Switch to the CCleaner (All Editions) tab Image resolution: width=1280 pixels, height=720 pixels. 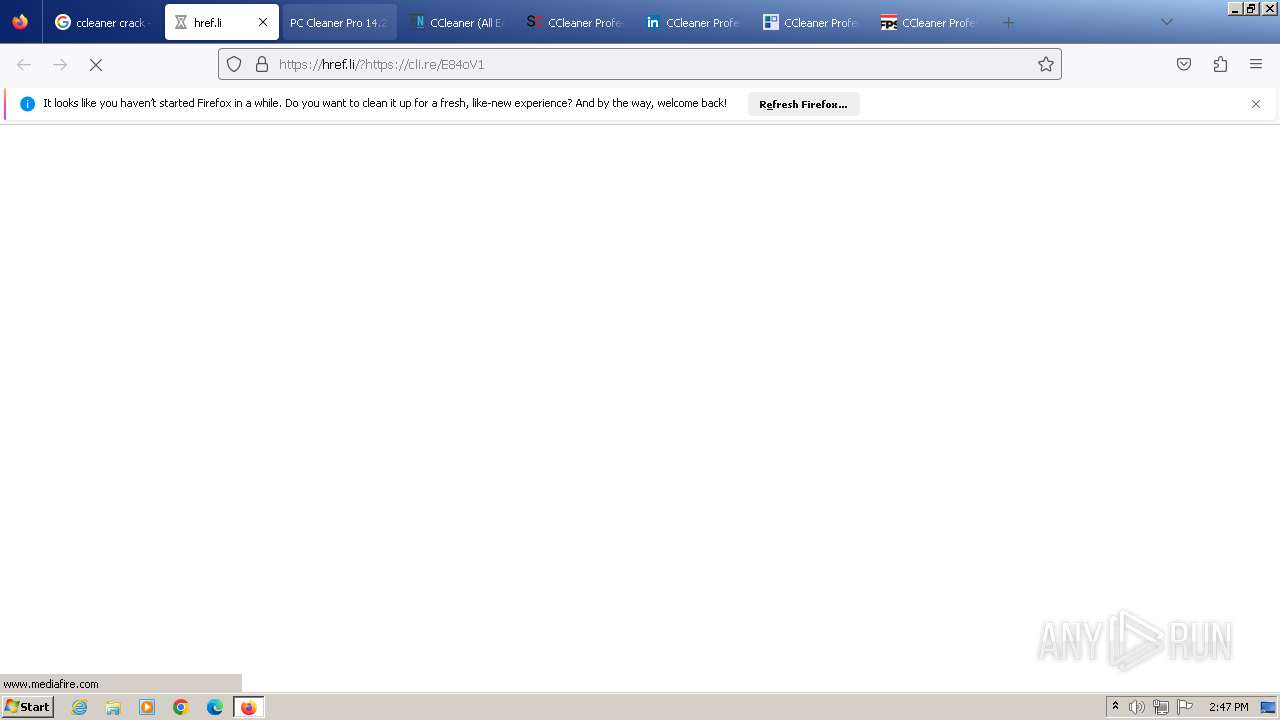[x=457, y=22]
